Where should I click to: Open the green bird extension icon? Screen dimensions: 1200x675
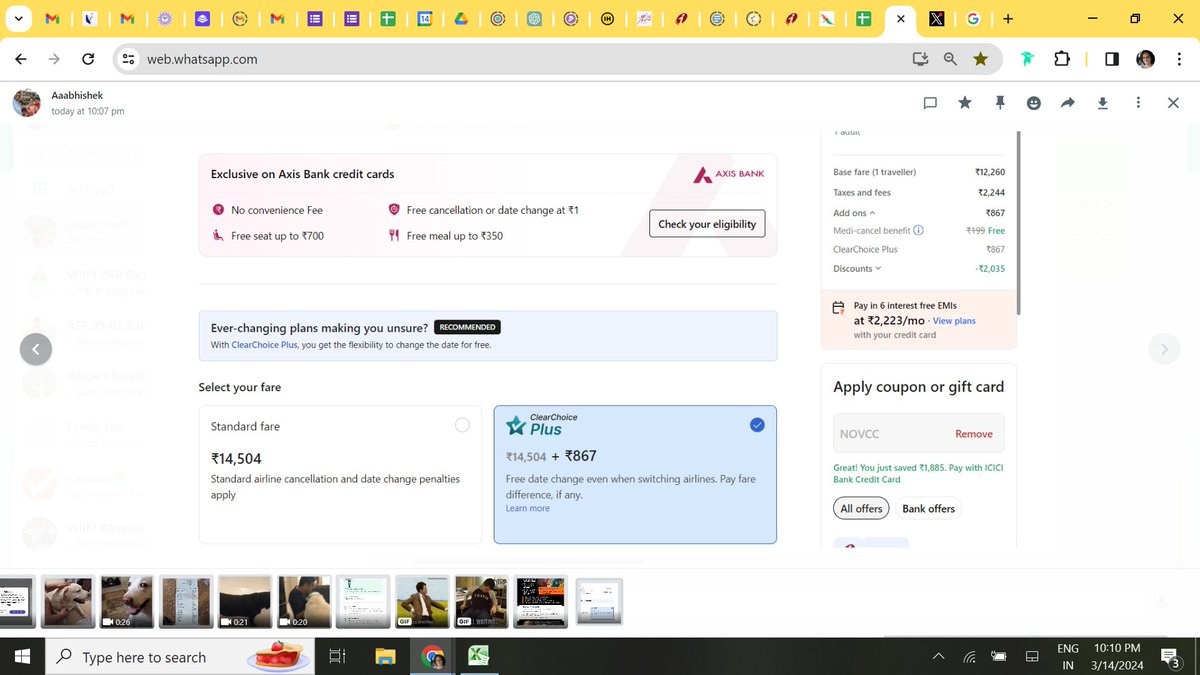click(x=1027, y=59)
